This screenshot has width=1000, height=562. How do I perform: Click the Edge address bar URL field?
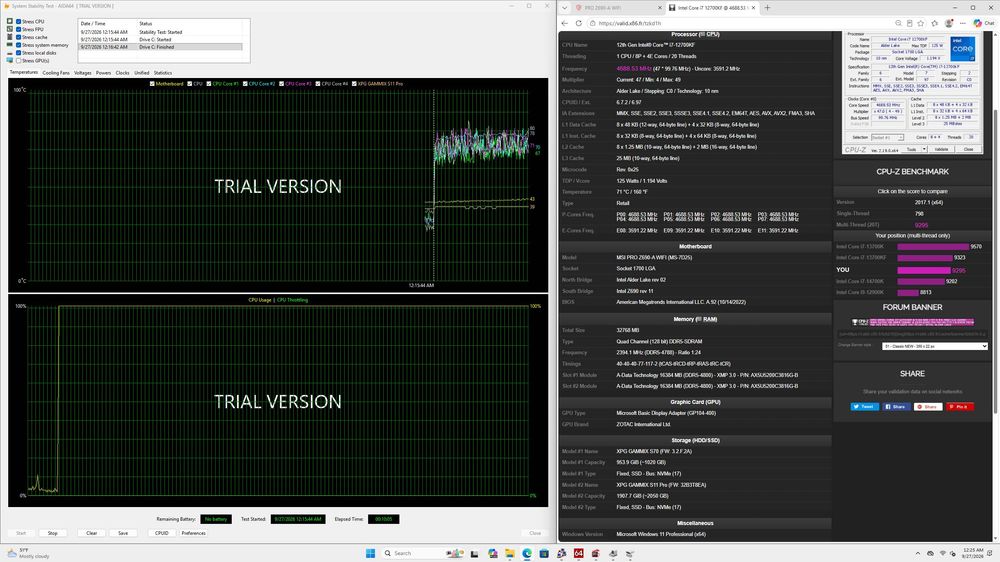point(740,23)
